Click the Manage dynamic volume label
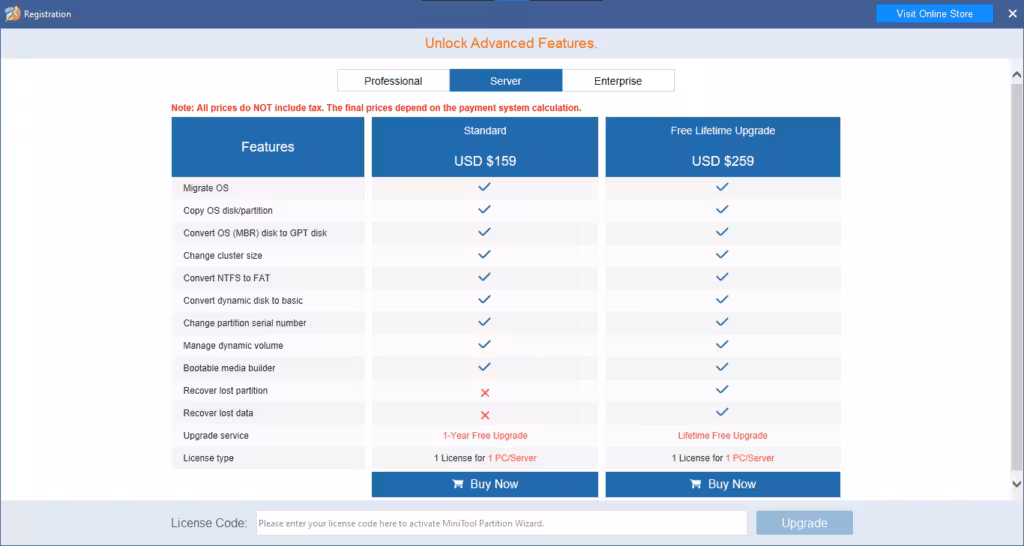The width and height of the screenshot is (1024, 546). tap(233, 345)
